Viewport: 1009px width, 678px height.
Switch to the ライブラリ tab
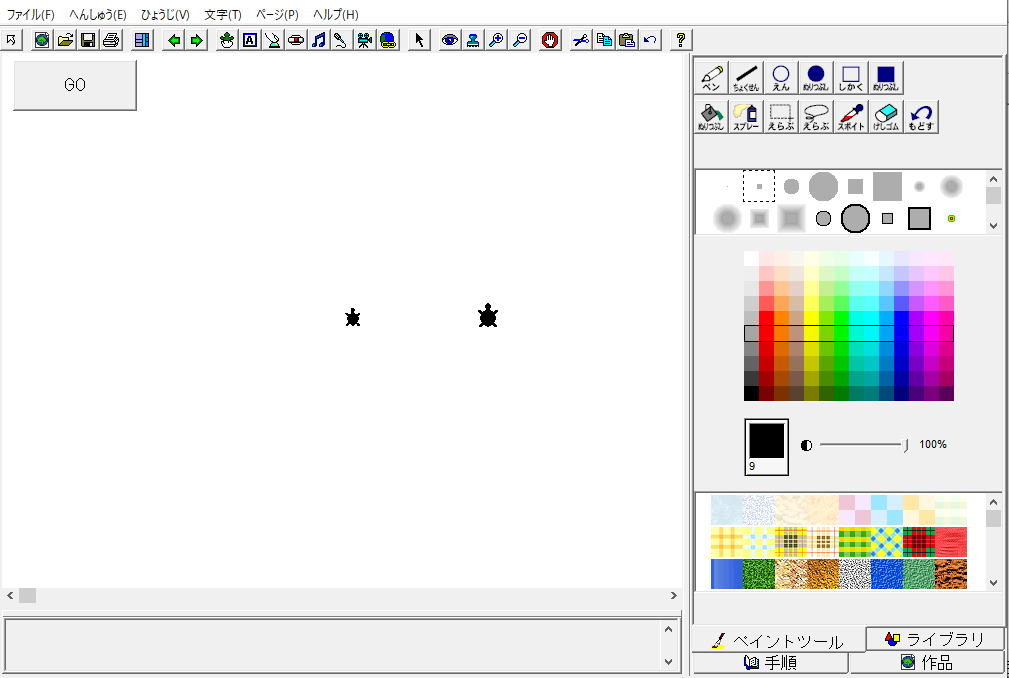[x=935, y=639]
